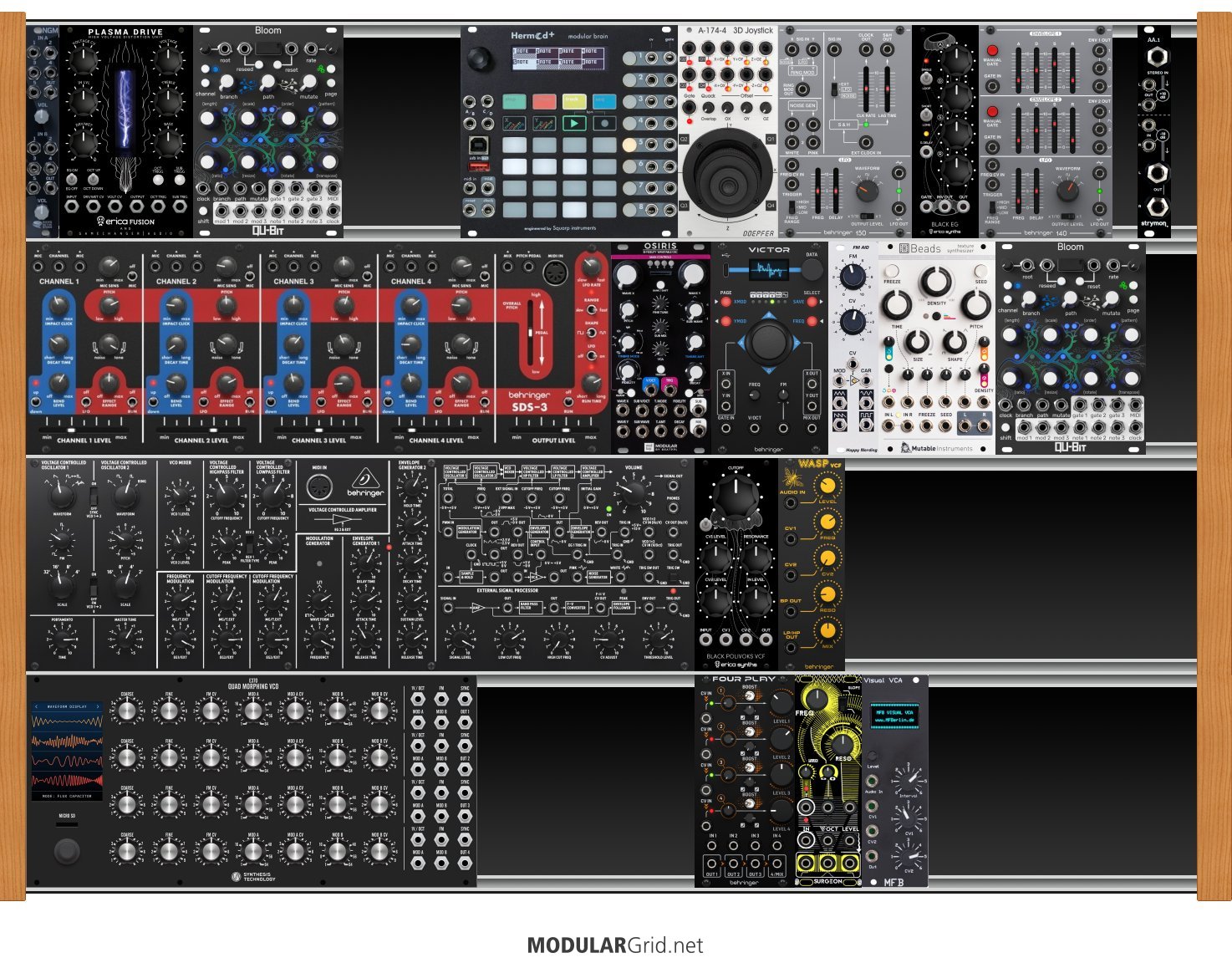
Task: Click the Audio In jack on Wasp VCF
Action: click(x=791, y=504)
